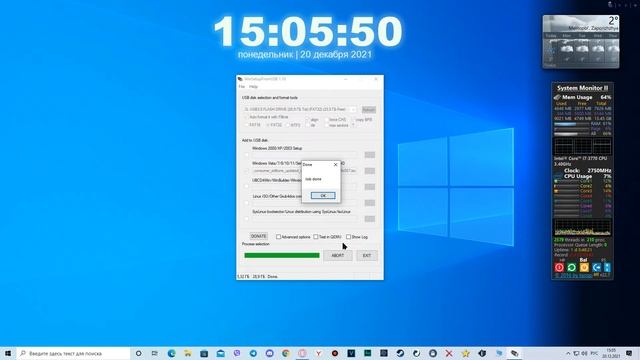Screen dimensions: 640x360
Task: Click the РУС language indicator in the tray
Action: [x=594, y=353]
